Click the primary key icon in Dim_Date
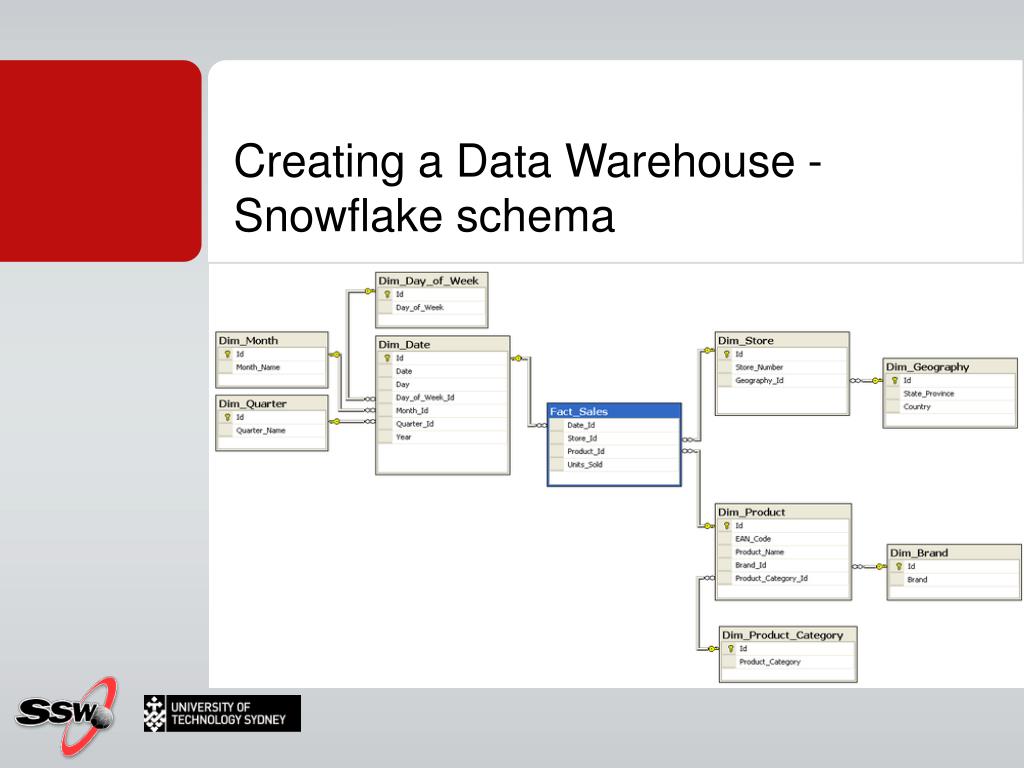The image size is (1024, 768). [x=387, y=359]
